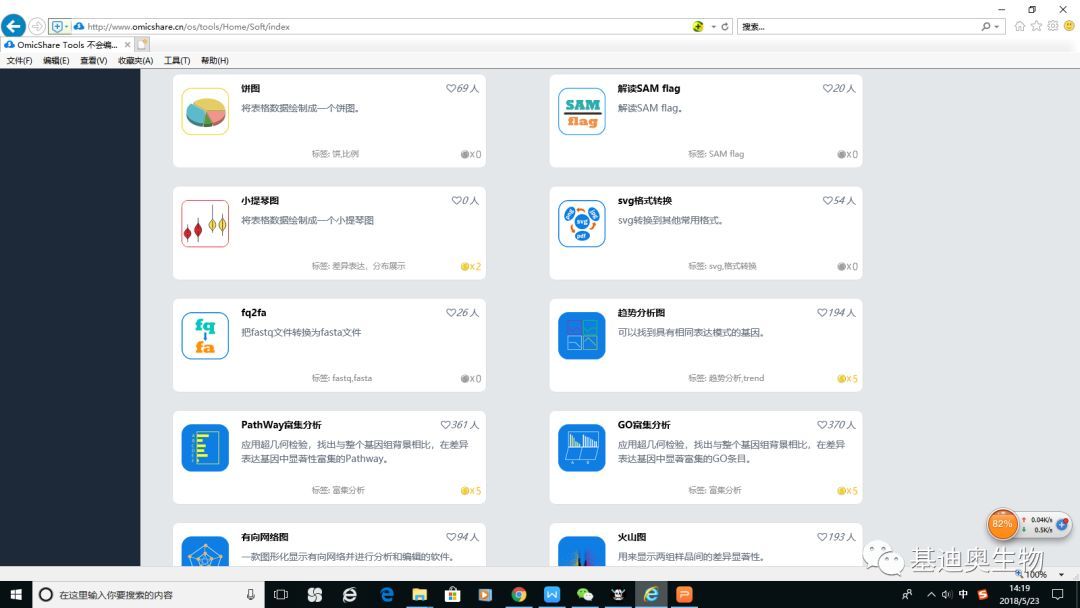Viewport: 1080px width, 608px height.
Task: Click the 饼图 title link
Action: pos(251,88)
